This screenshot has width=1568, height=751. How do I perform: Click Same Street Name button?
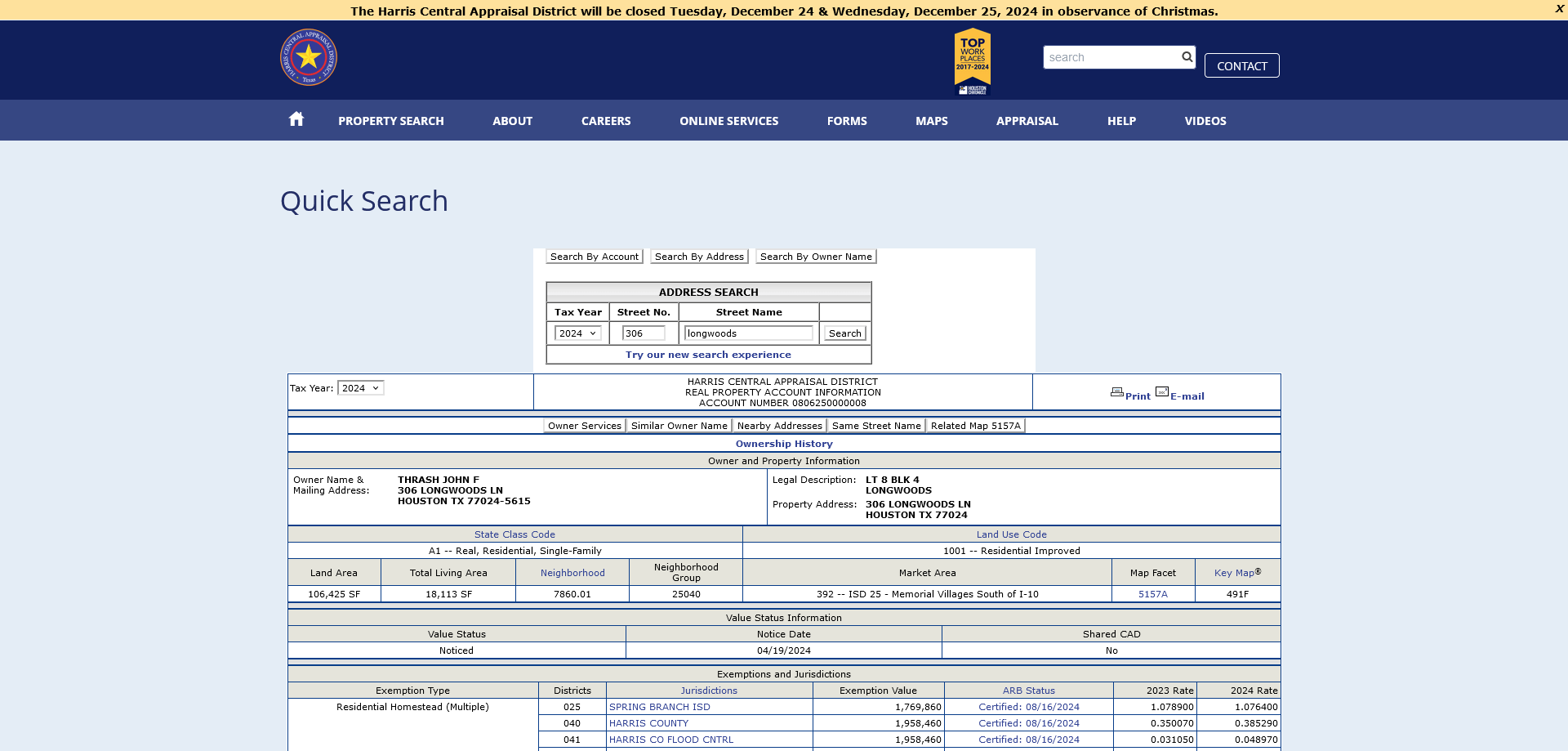876,426
